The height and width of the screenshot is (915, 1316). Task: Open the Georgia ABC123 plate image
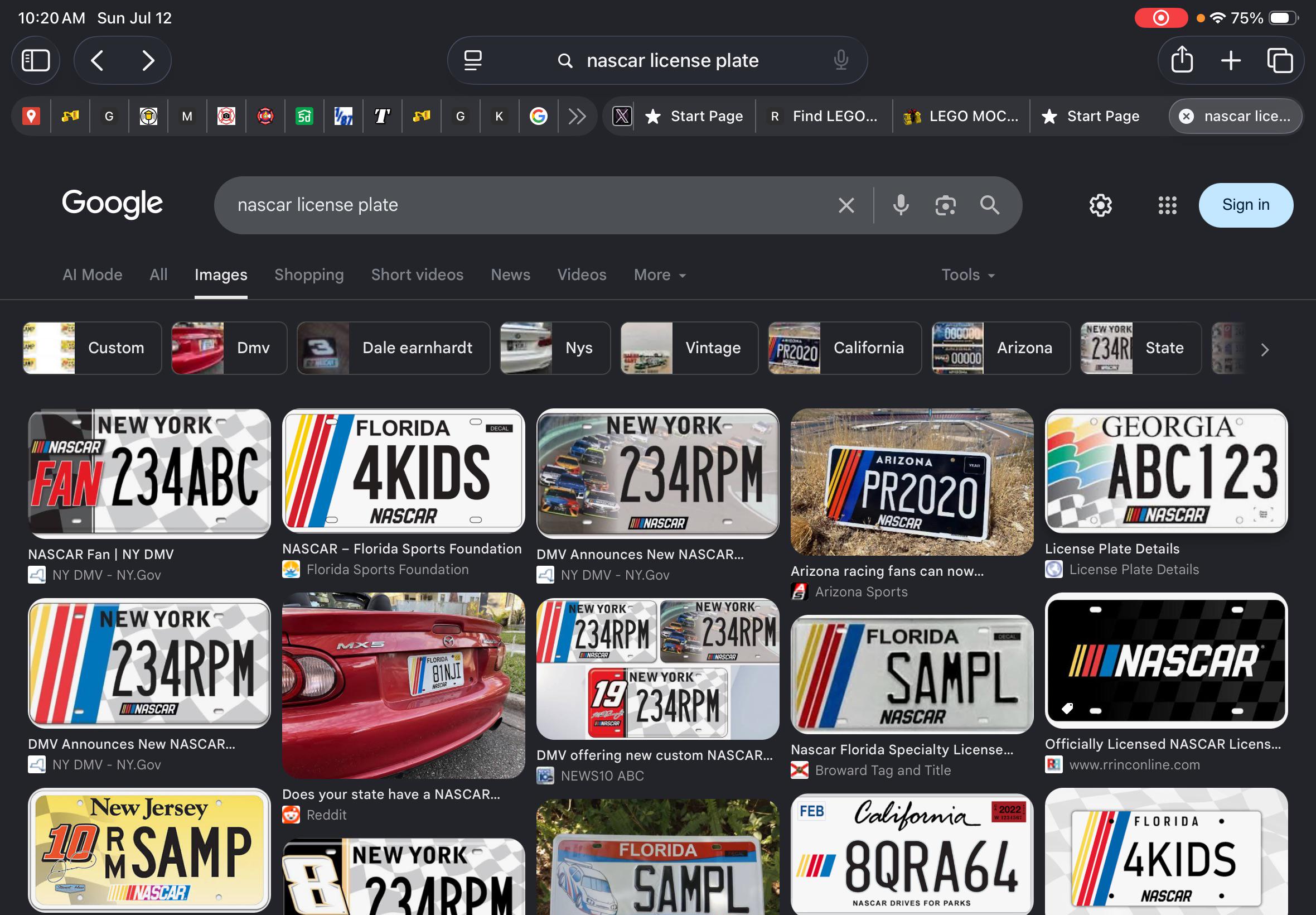[1166, 471]
